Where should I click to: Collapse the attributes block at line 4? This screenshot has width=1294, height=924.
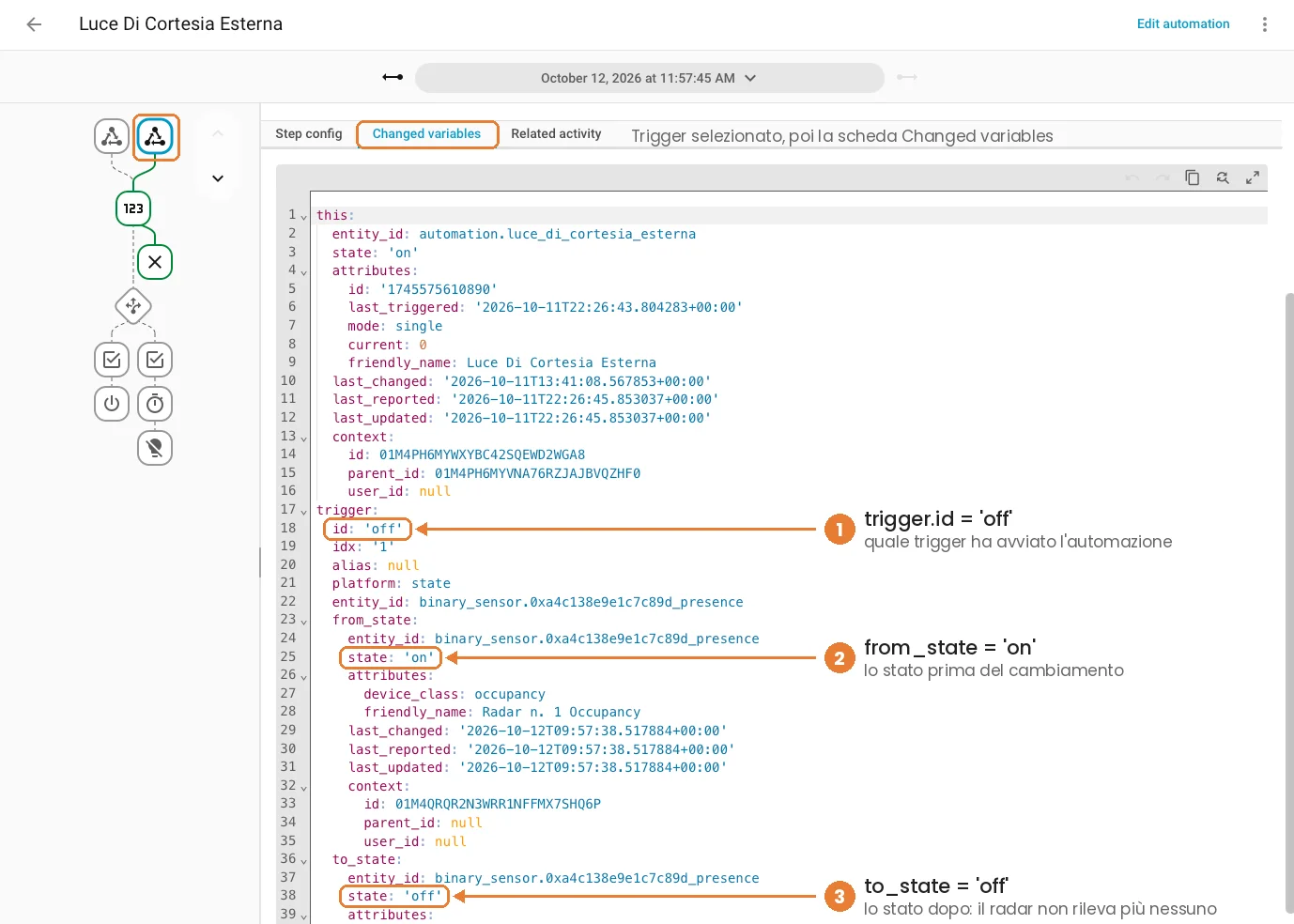(x=304, y=272)
